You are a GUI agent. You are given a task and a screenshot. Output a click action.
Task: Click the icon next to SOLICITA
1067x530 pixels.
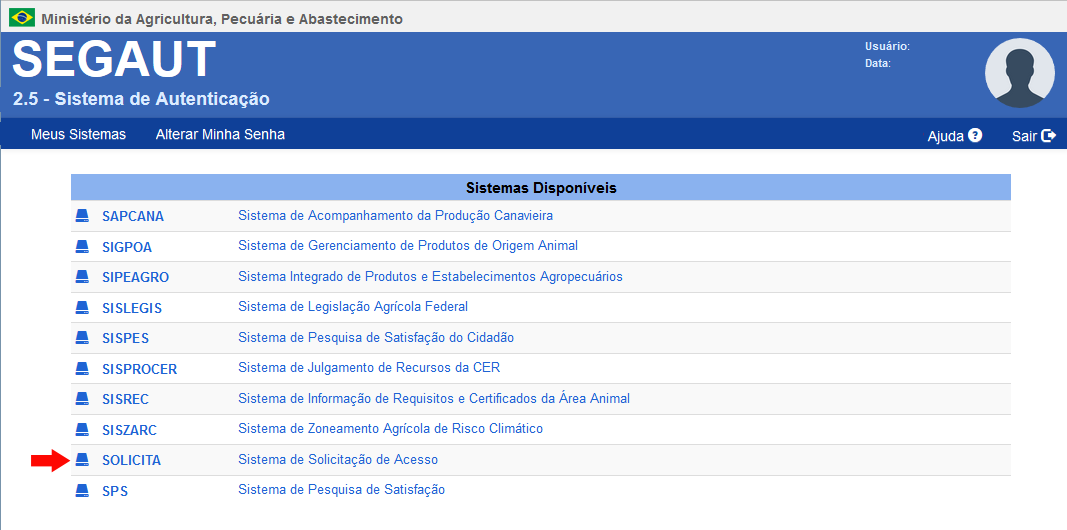[82, 460]
